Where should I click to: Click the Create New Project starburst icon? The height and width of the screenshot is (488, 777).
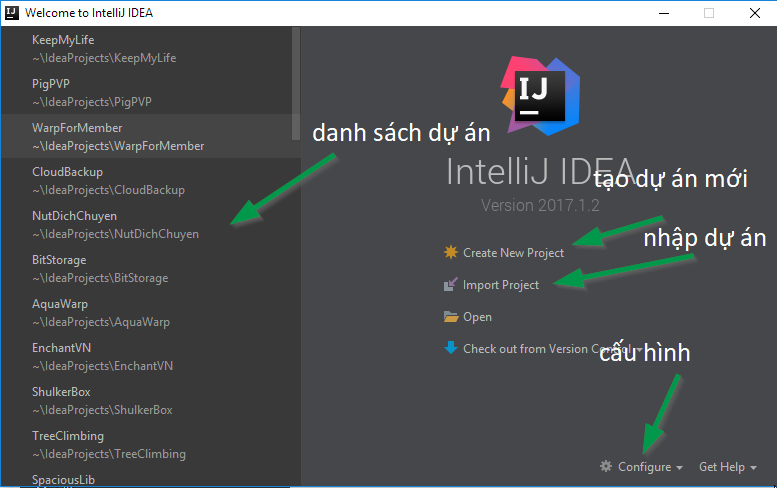coord(450,252)
